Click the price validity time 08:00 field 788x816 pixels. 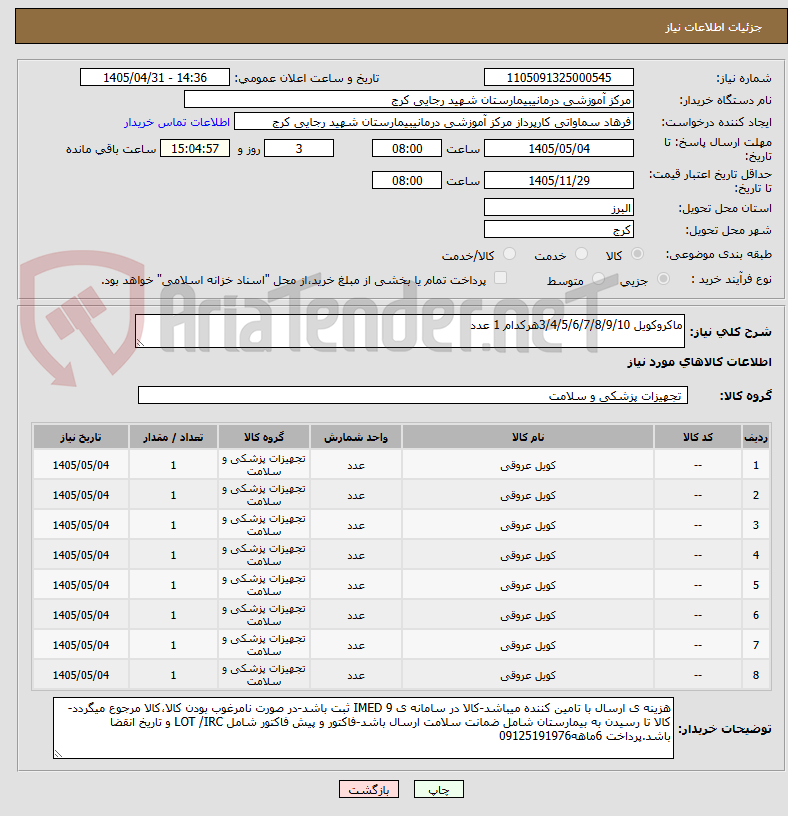406,181
